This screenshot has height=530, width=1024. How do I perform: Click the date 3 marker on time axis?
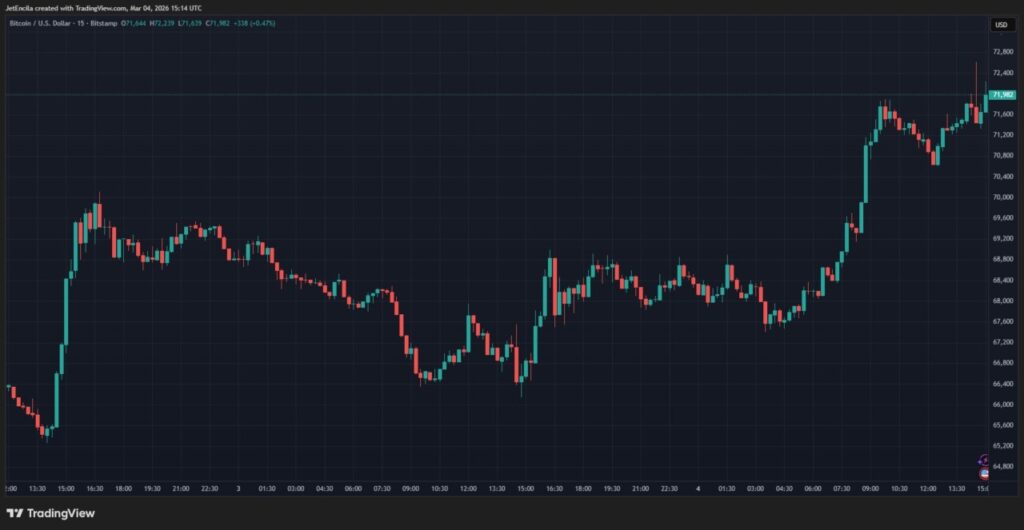[x=238, y=489]
